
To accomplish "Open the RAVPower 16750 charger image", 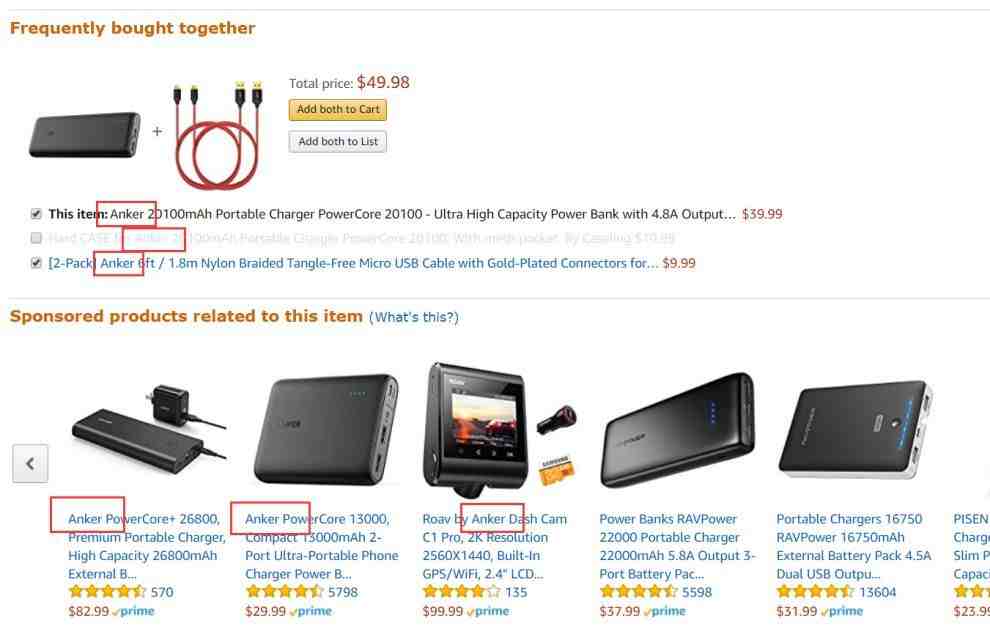I will click(856, 430).
